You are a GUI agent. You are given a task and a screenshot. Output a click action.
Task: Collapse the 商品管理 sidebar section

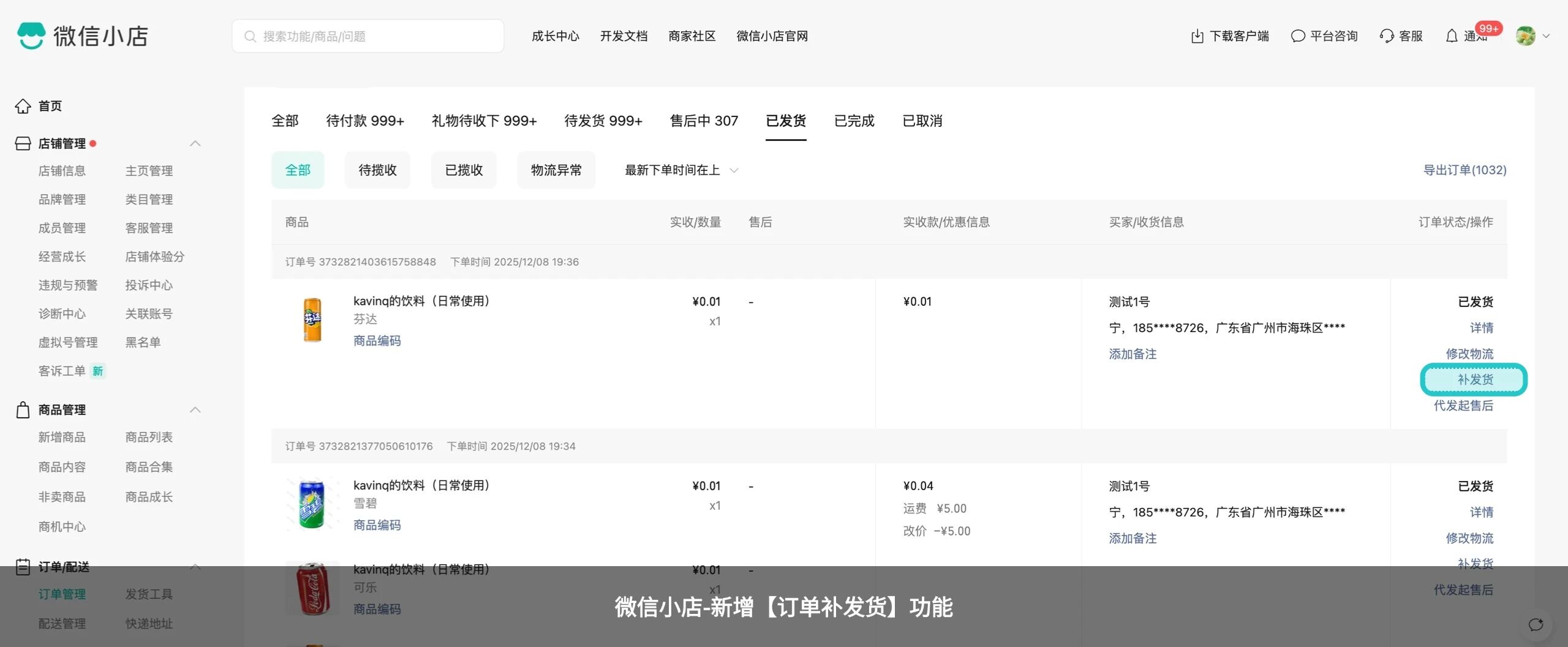195,410
